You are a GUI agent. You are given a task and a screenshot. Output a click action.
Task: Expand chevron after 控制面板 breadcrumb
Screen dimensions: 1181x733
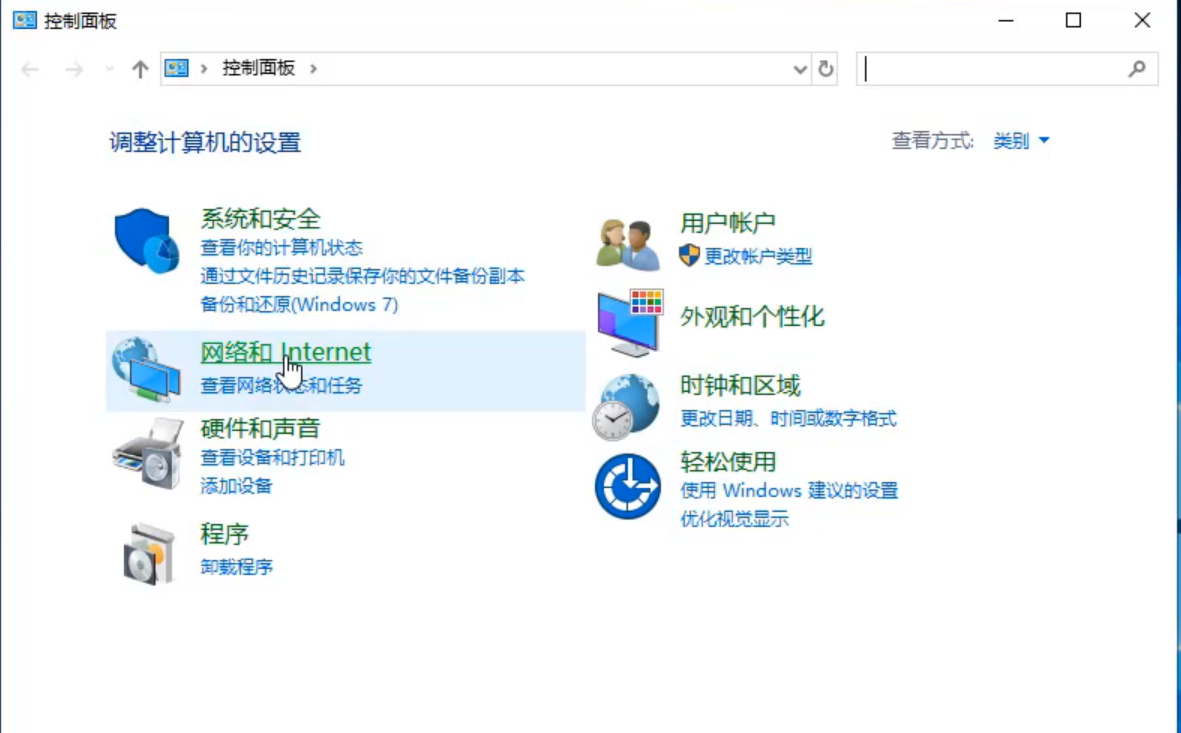pos(313,69)
